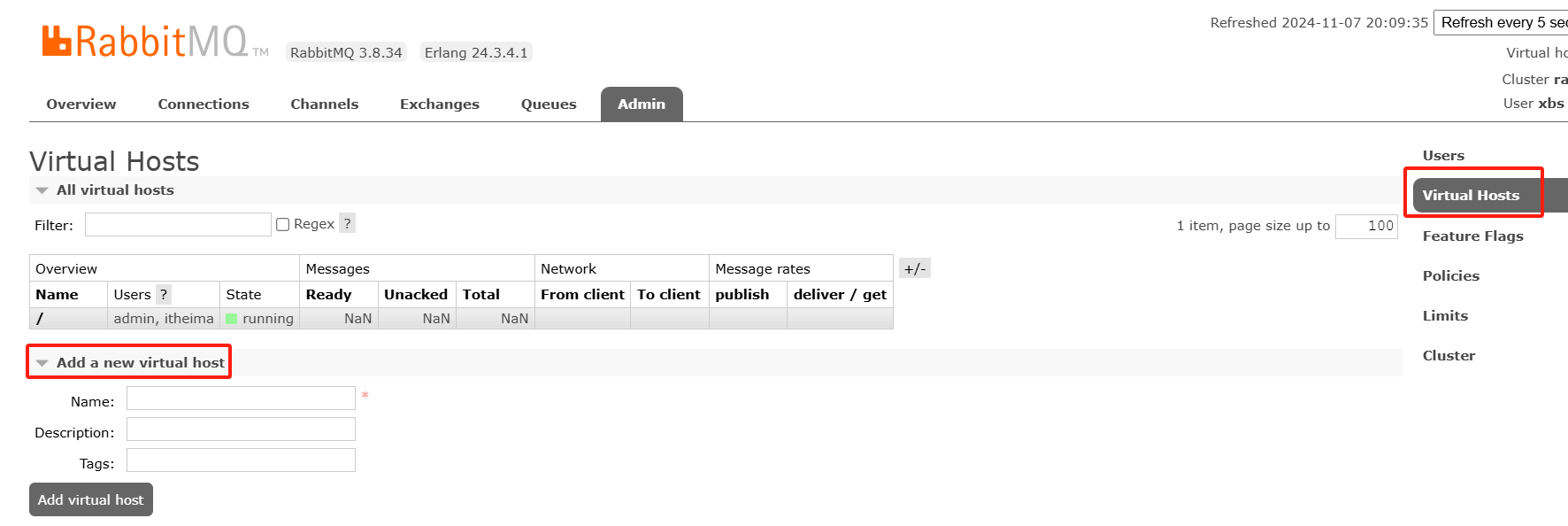Select Users in the admin sidebar
1568x526 pixels.
pyautogui.click(x=1443, y=156)
